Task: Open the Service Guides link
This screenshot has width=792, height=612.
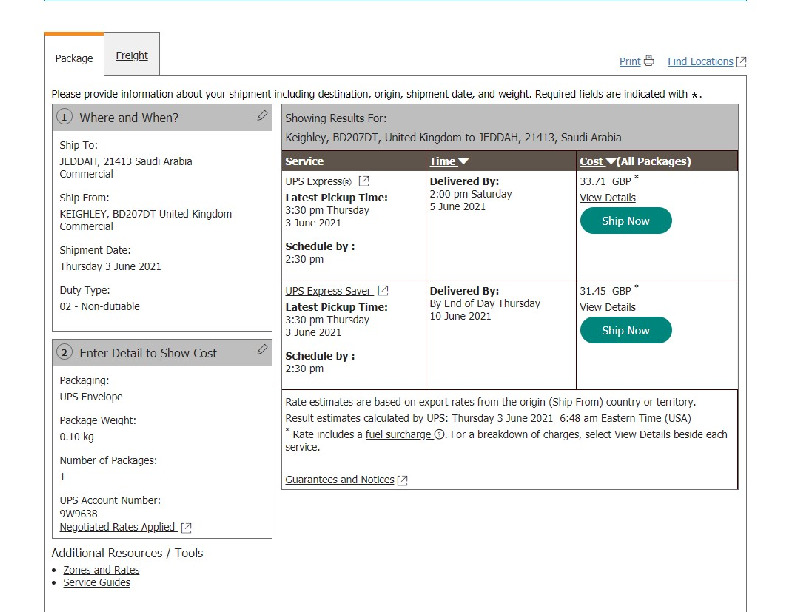Action: [x=96, y=582]
